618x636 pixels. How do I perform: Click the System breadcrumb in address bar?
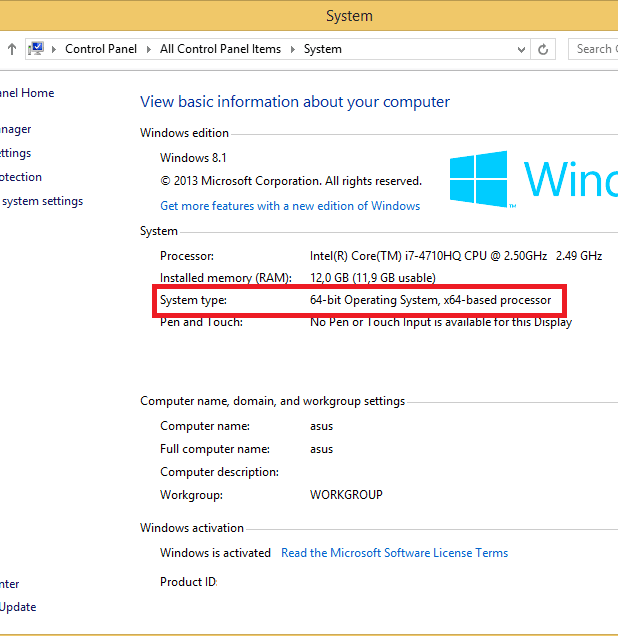(322, 49)
